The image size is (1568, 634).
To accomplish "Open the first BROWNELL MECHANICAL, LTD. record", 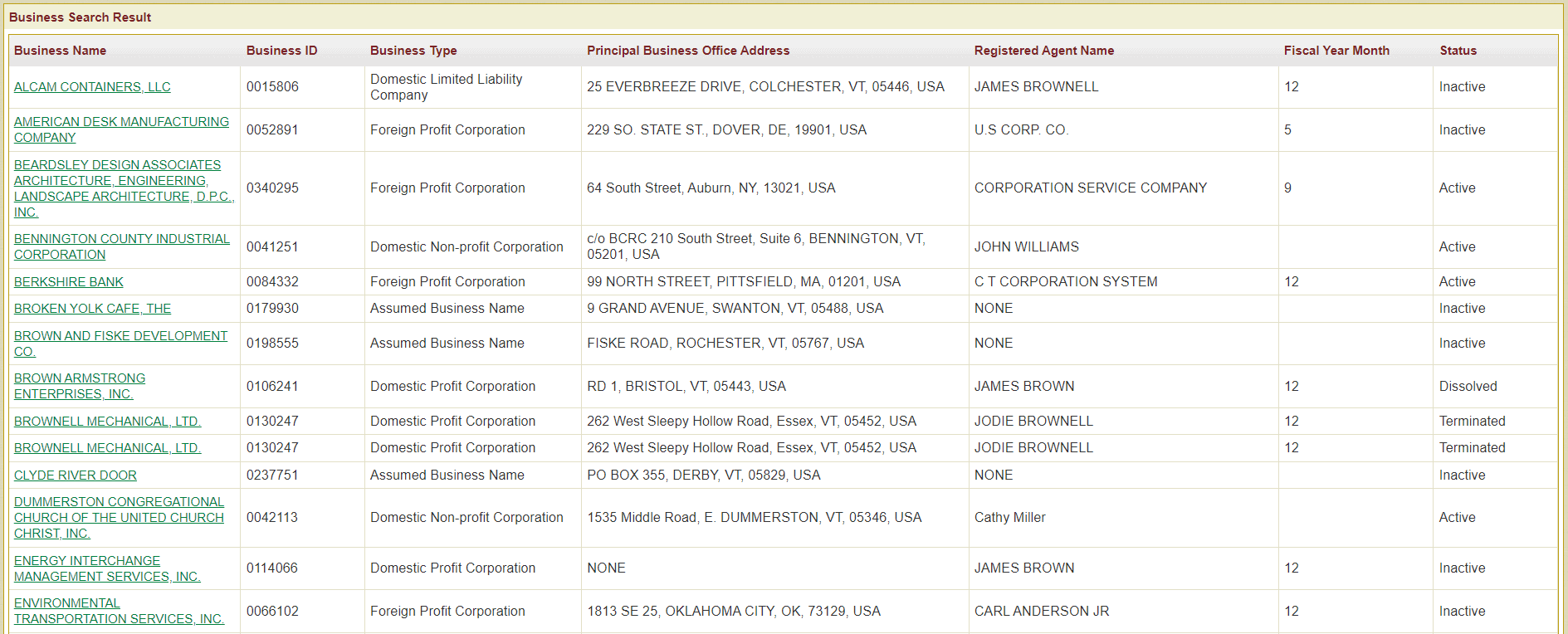I will 108,421.
